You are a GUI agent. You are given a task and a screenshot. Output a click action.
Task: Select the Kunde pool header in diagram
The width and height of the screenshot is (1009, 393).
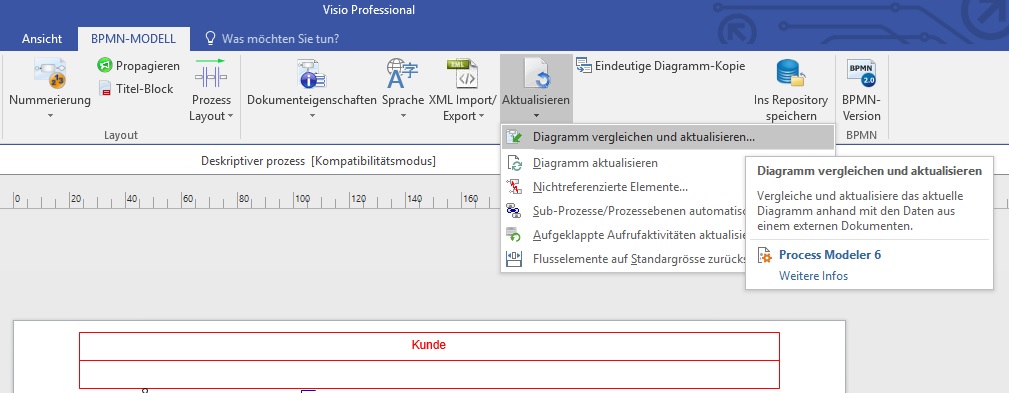click(429, 345)
